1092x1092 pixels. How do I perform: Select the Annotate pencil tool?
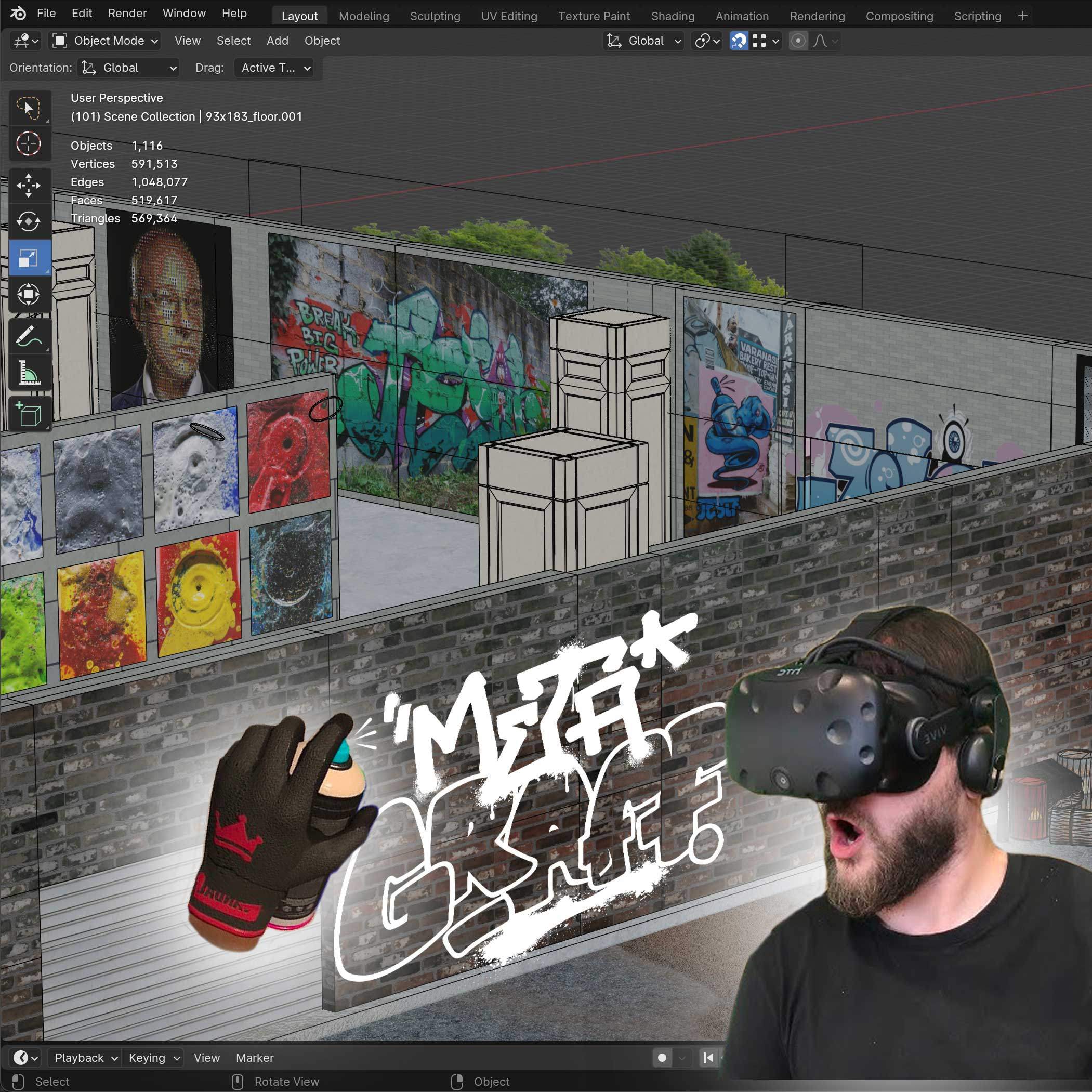(x=28, y=337)
